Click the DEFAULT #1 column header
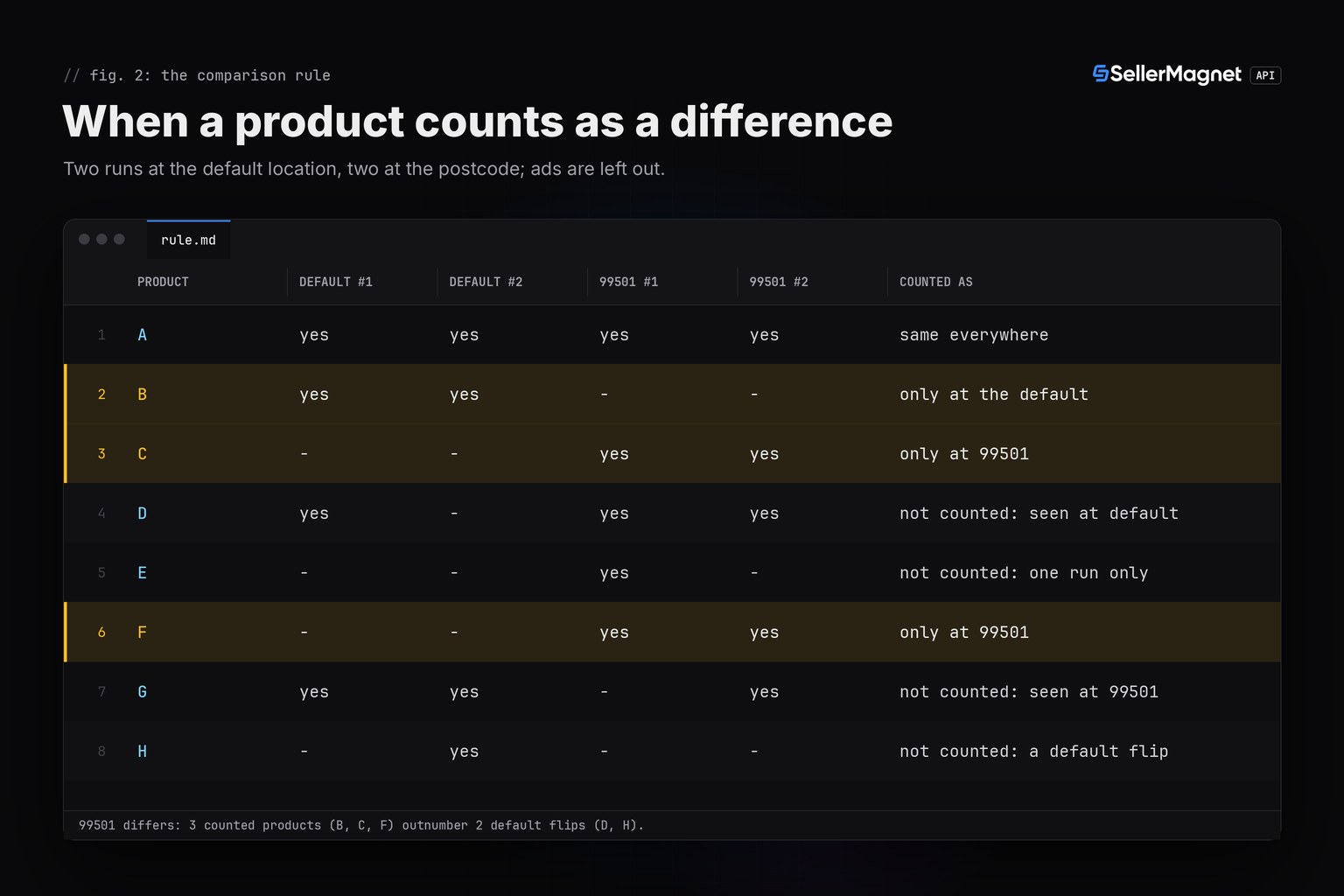The height and width of the screenshot is (896, 1344). tap(336, 282)
